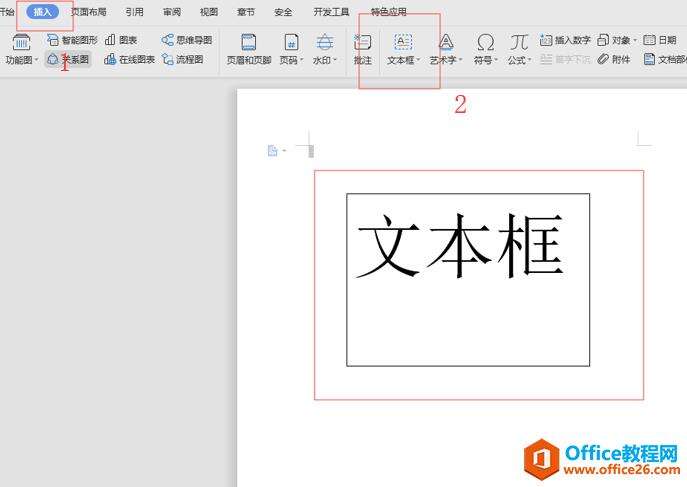Click the 智能图形 smart graphics icon
The width and height of the screenshot is (687, 487).
coord(53,41)
